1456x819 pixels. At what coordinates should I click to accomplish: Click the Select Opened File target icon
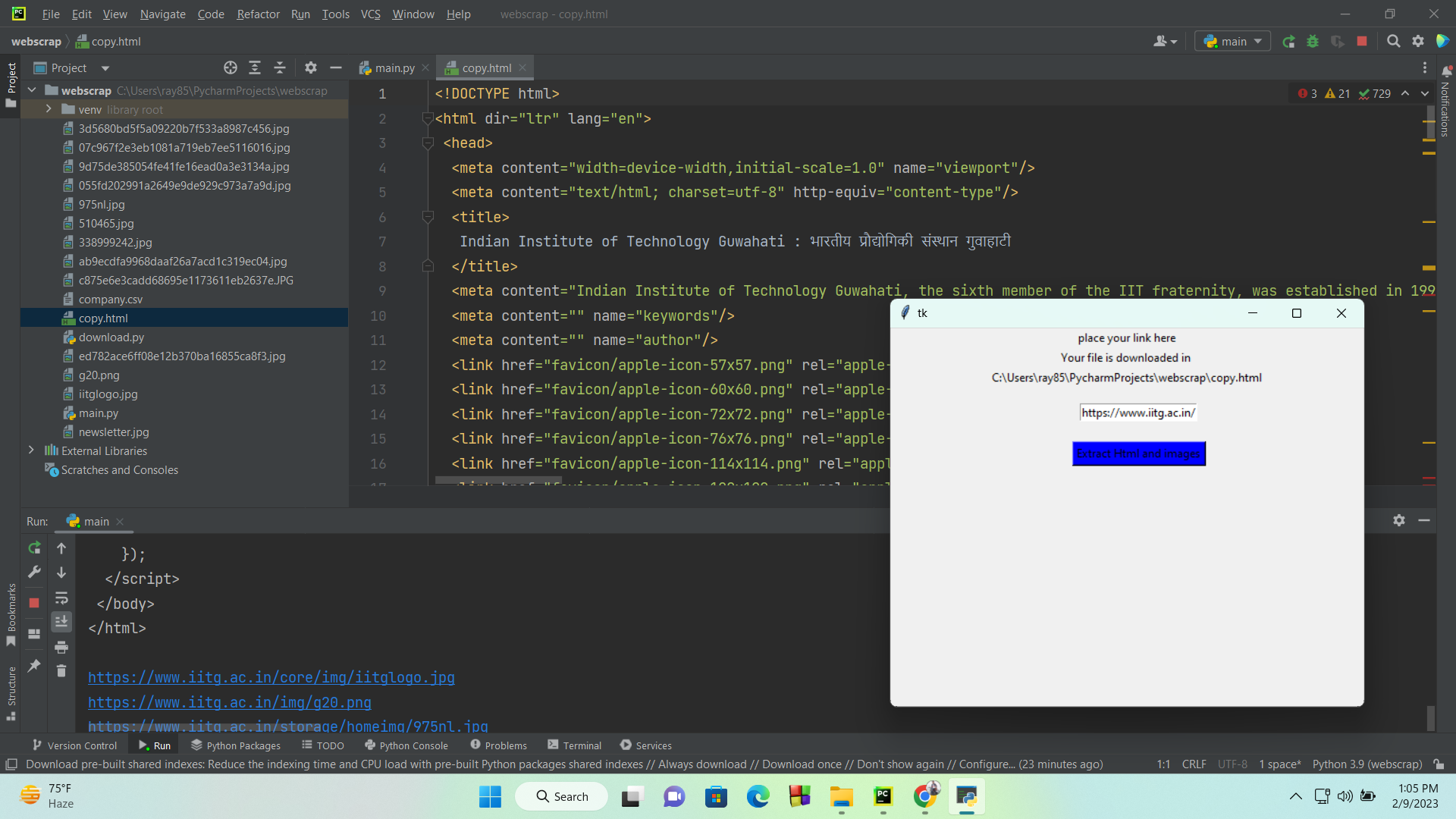click(231, 67)
